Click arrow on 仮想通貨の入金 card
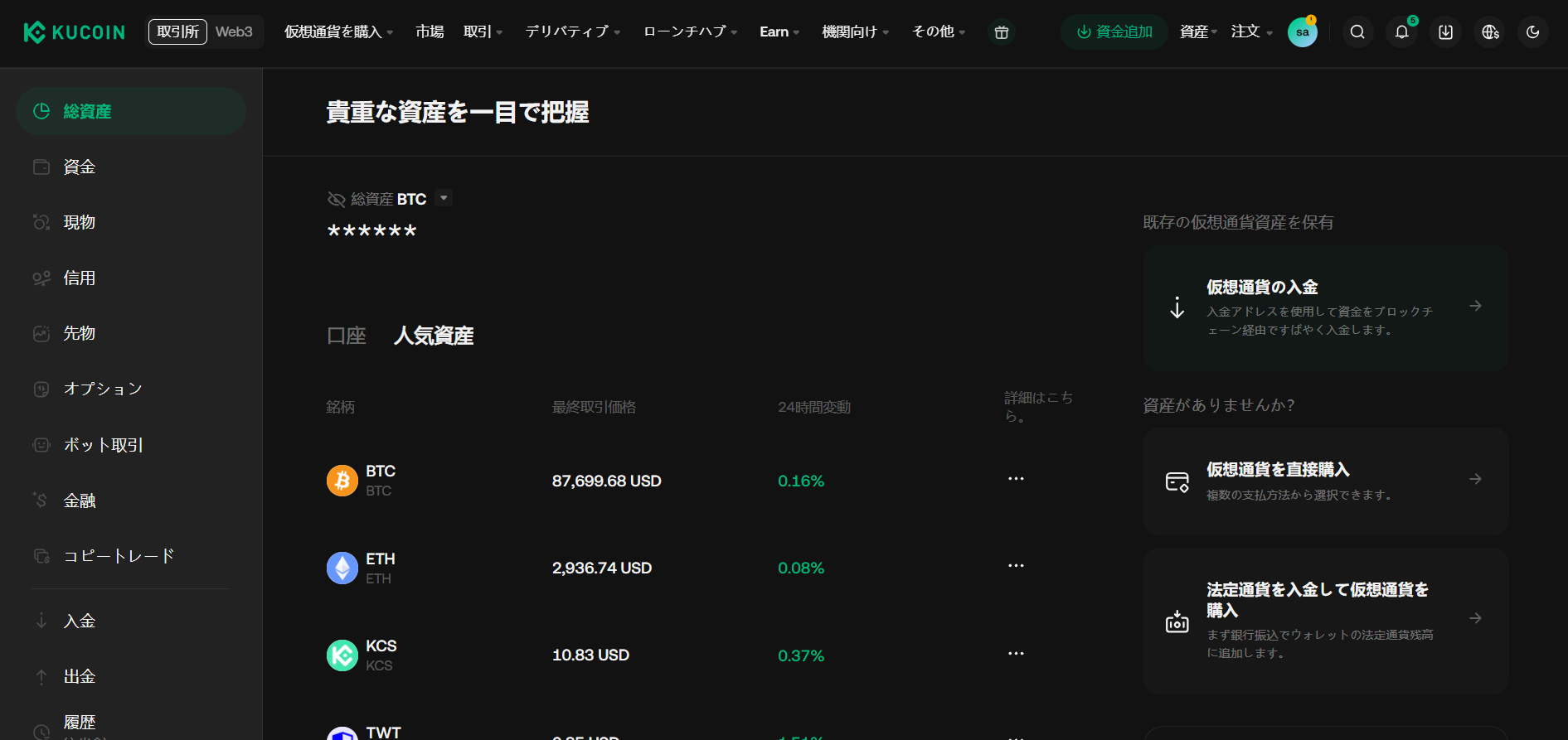The image size is (1568, 740). point(1475,306)
